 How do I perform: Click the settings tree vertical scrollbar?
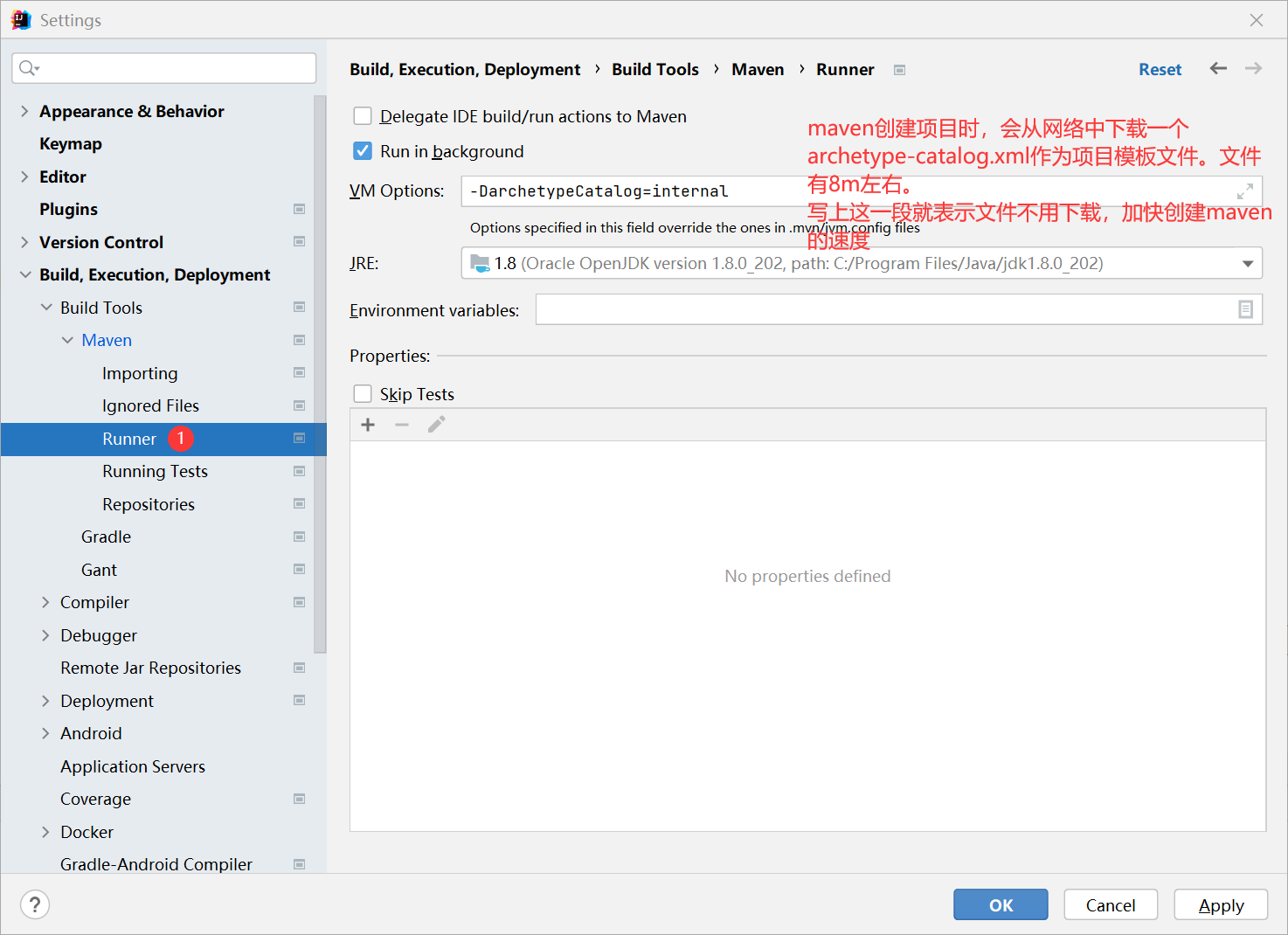[320, 374]
